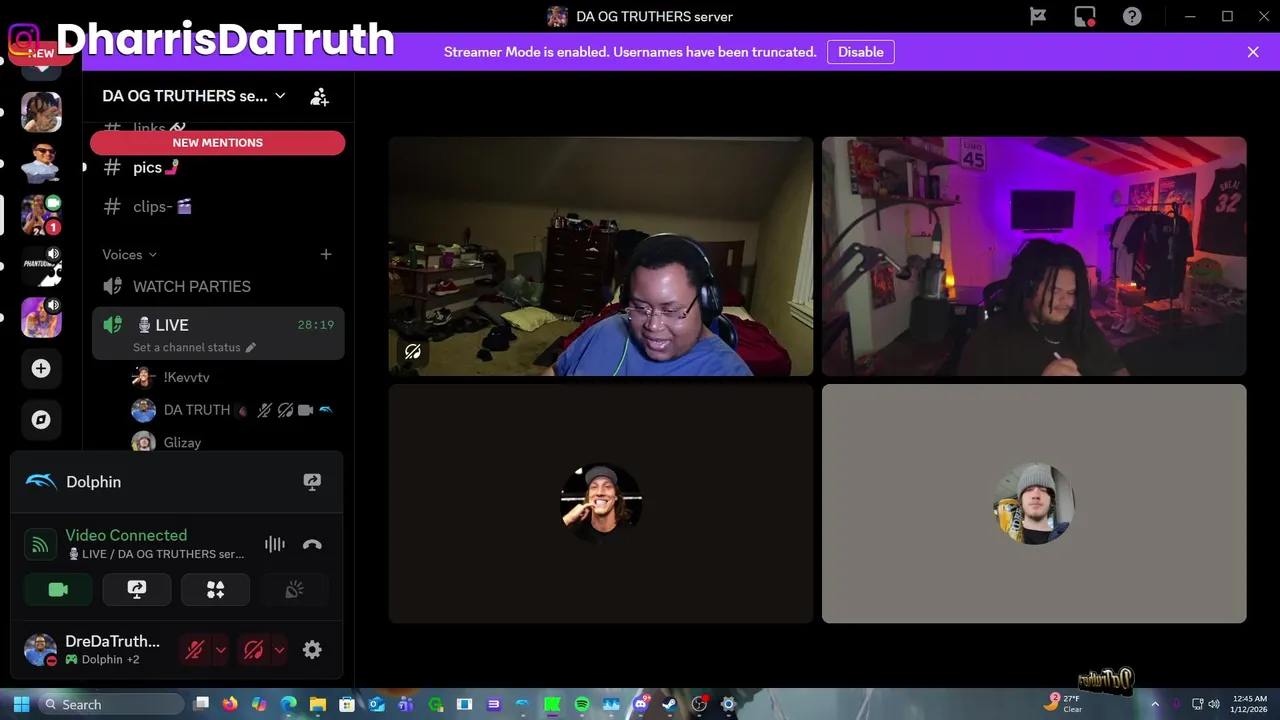
Task: Open noise suppression waveform icon
Action: click(274, 544)
